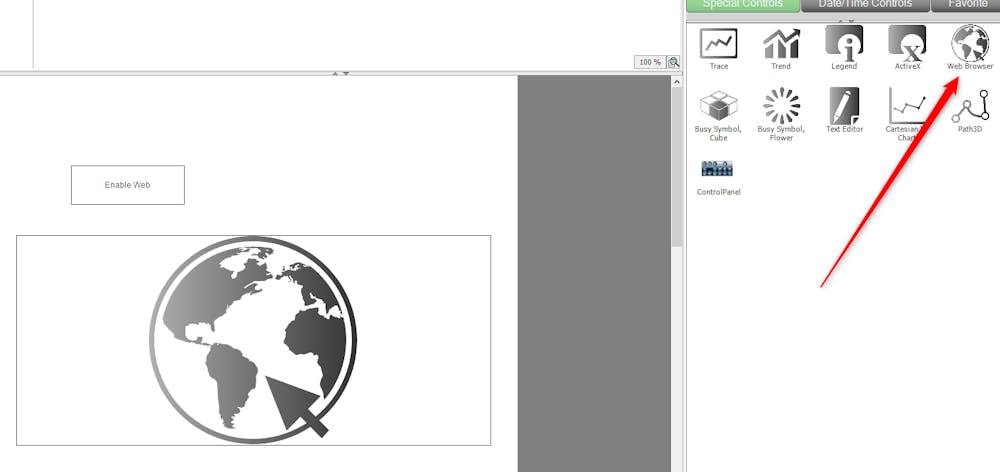Click the editor pane splitter arrows
The height and width of the screenshot is (472, 1000).
[341, 73]
